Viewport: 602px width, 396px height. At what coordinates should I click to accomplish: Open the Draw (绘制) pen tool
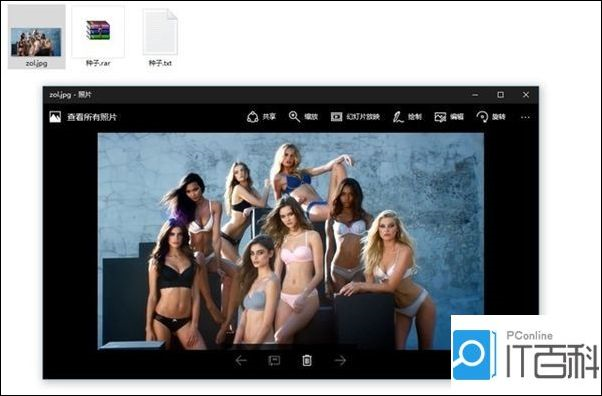[x=407, y=117]
